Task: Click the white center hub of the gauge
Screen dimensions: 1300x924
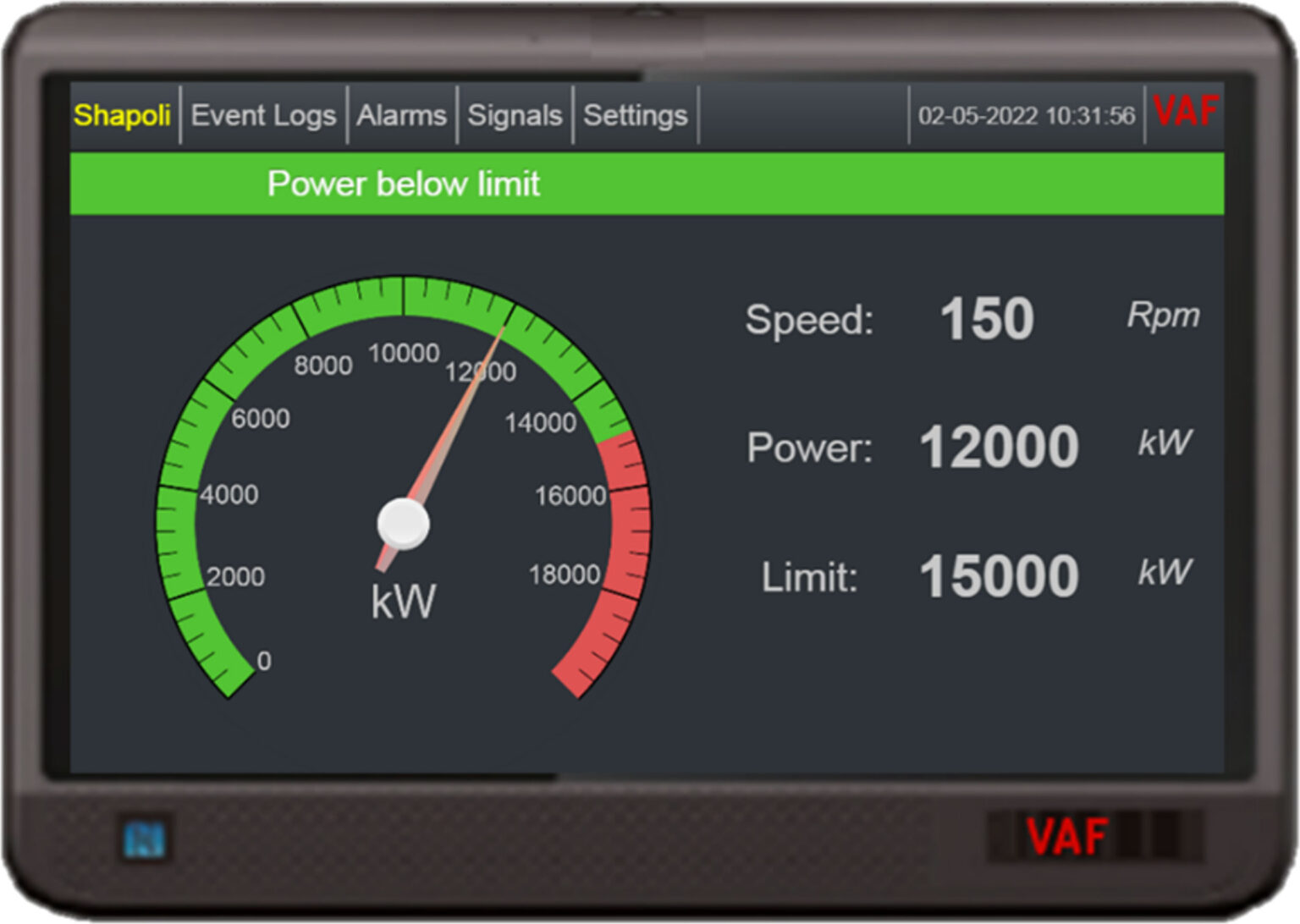Action: [403, 524]
